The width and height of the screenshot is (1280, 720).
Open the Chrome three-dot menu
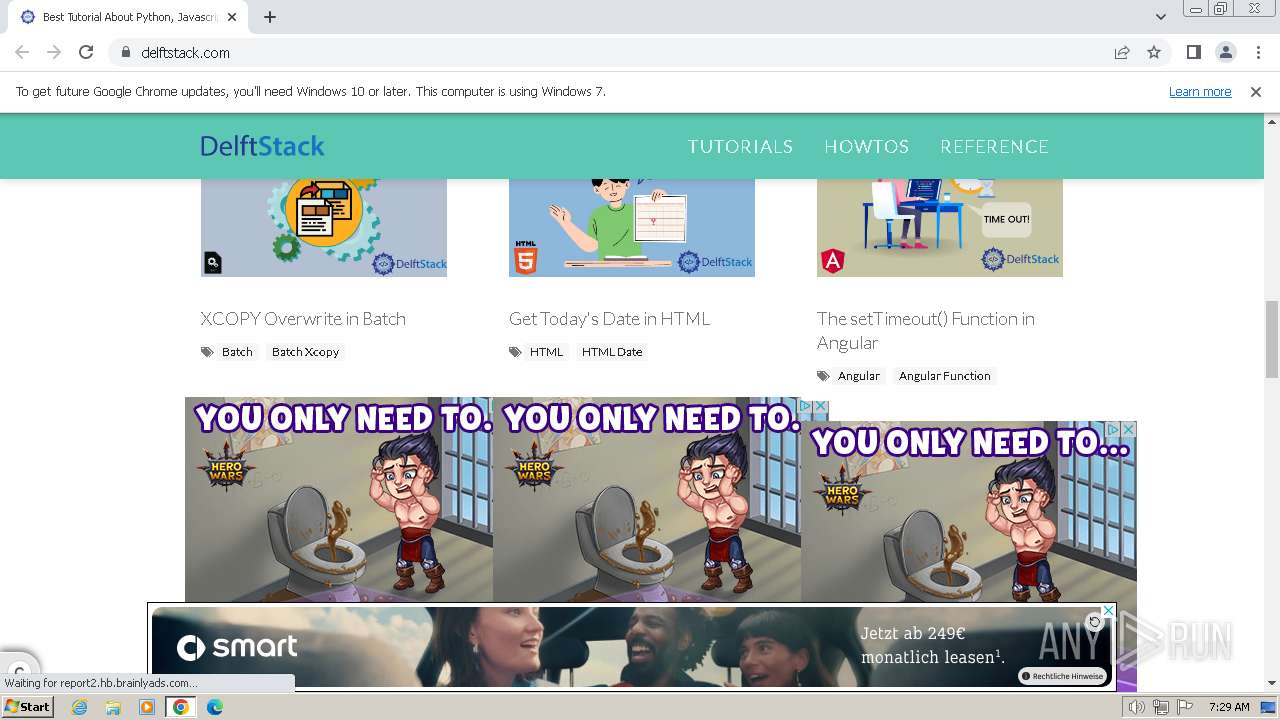tap(1258, 52)
